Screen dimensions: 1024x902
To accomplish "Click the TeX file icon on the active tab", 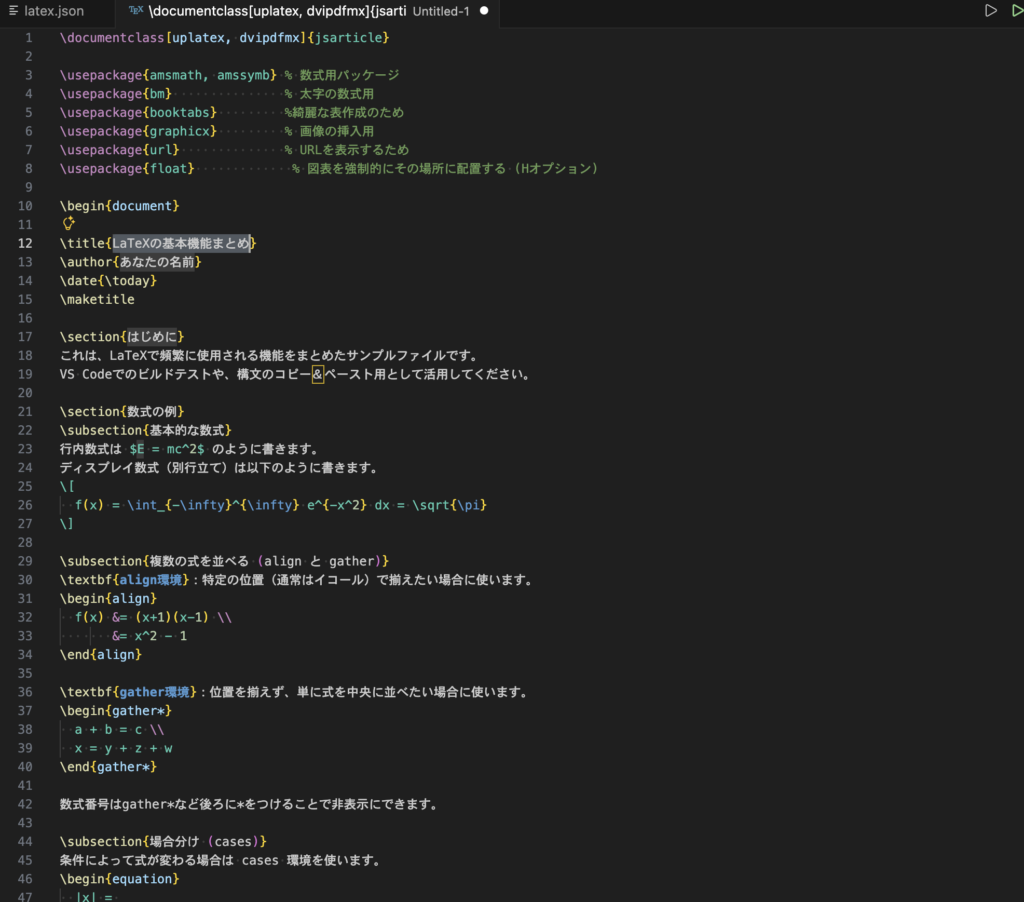I will point(136,11).
